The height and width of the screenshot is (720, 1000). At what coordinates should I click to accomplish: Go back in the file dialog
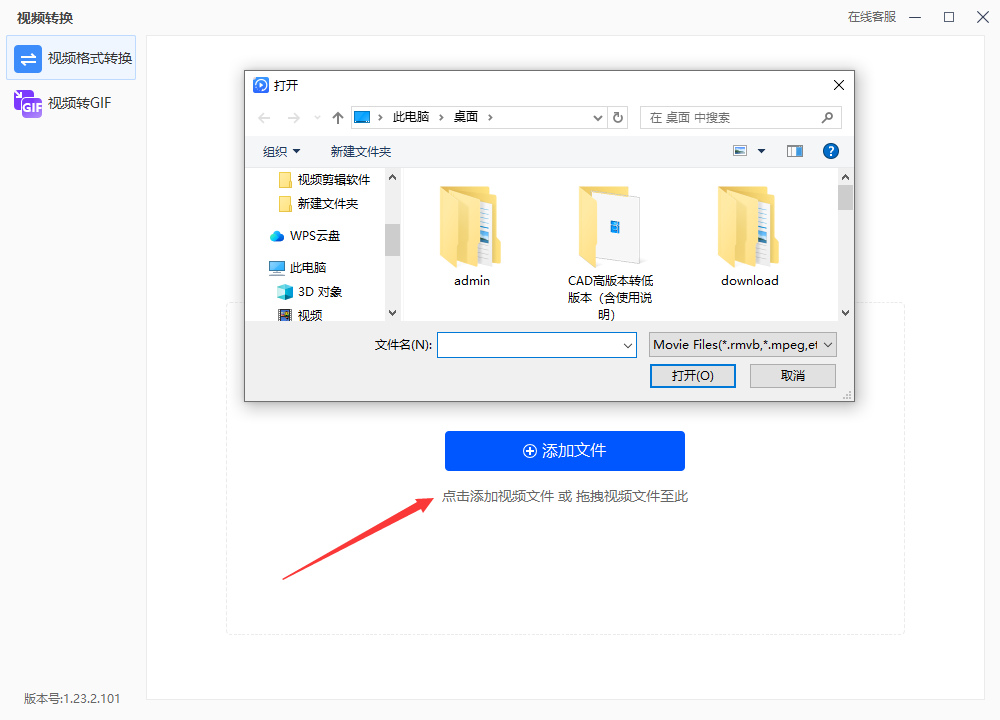(265, 118)
